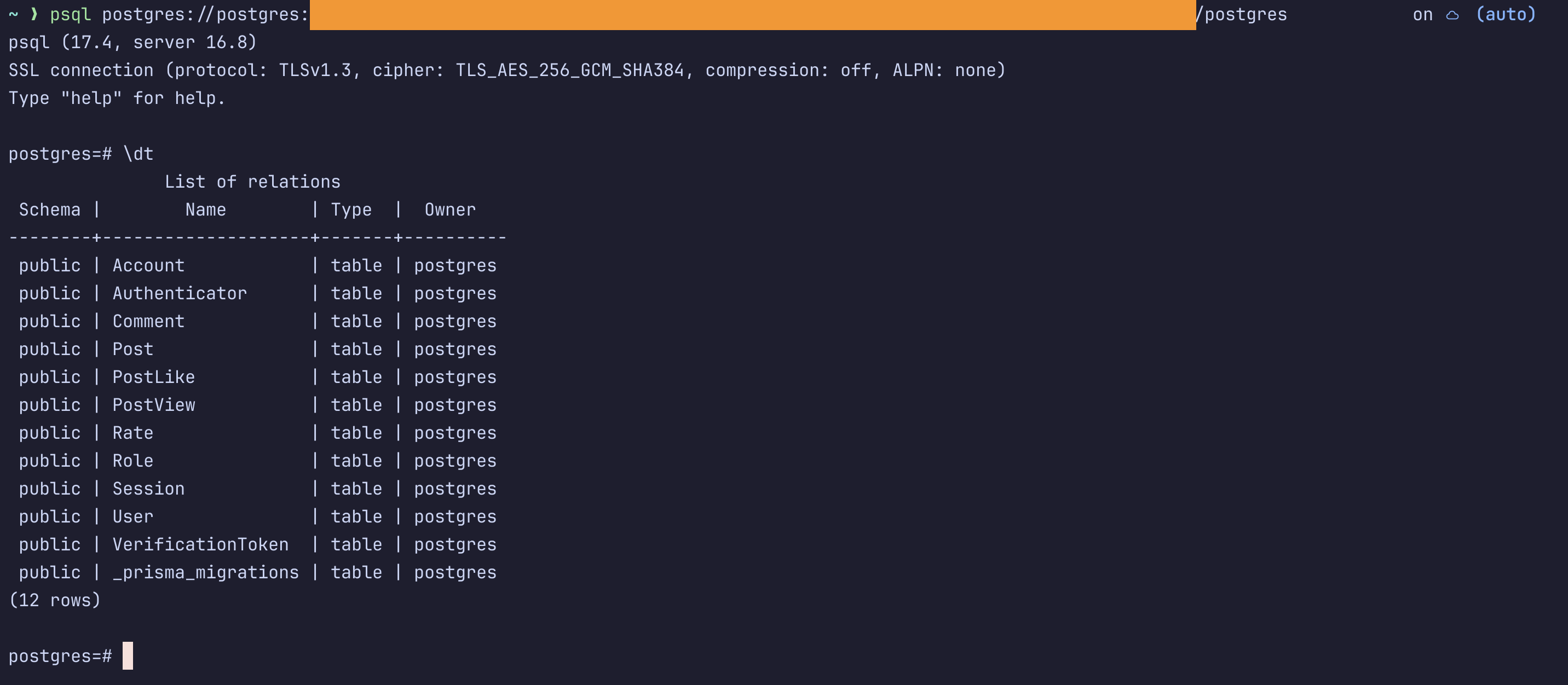Click the orange redacted connection string bar
This screenshot has width=1568, height=685.
coord(752,15)
